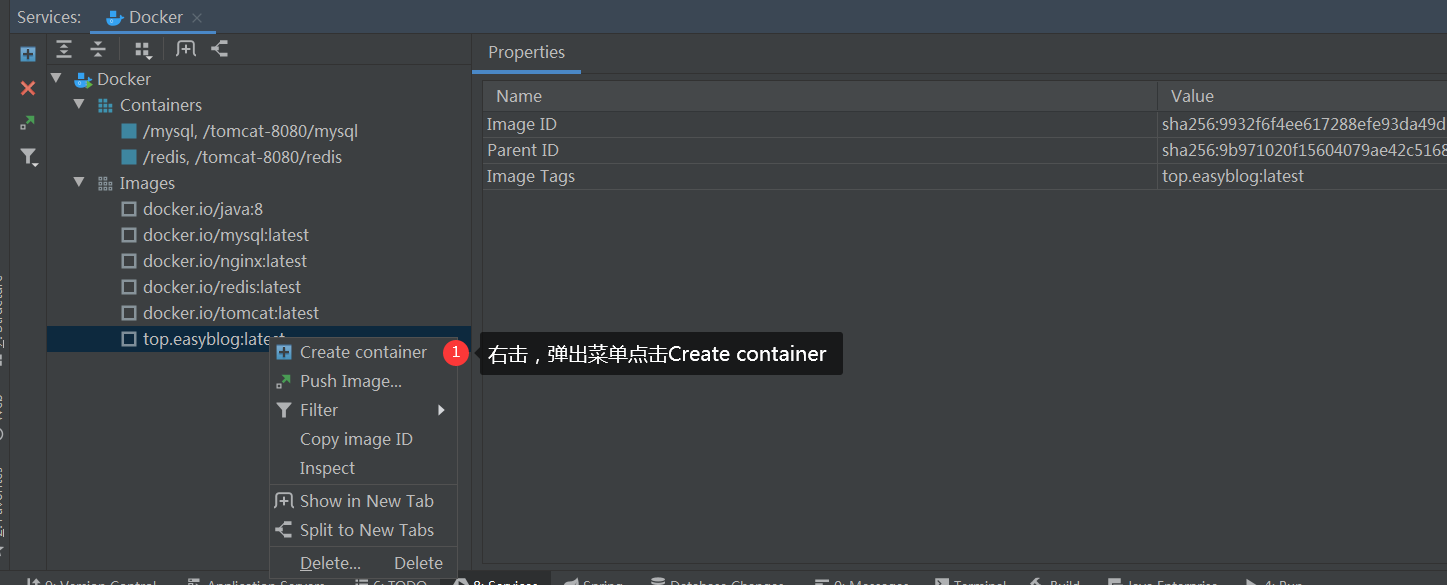
Task: Click the Collapse All toolbar icon
Action: 98,49
